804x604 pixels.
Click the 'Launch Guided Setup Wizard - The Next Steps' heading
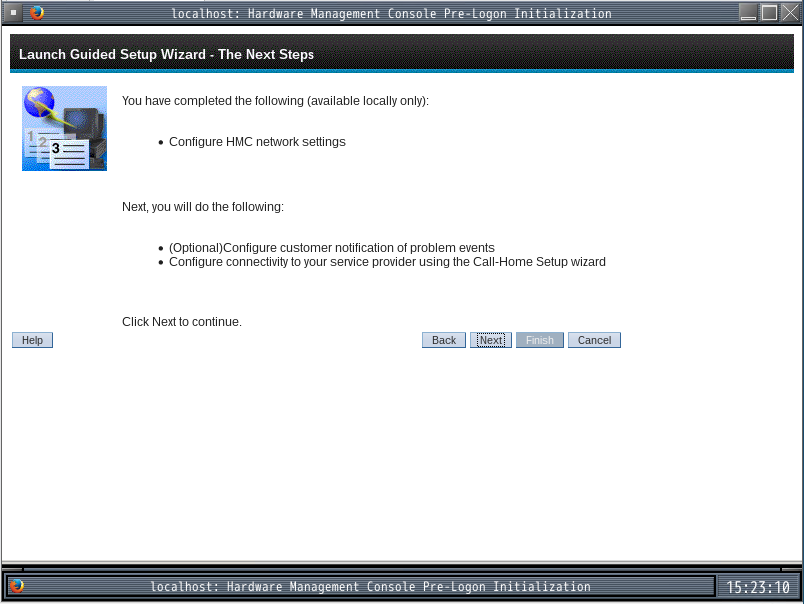(166, 54)
